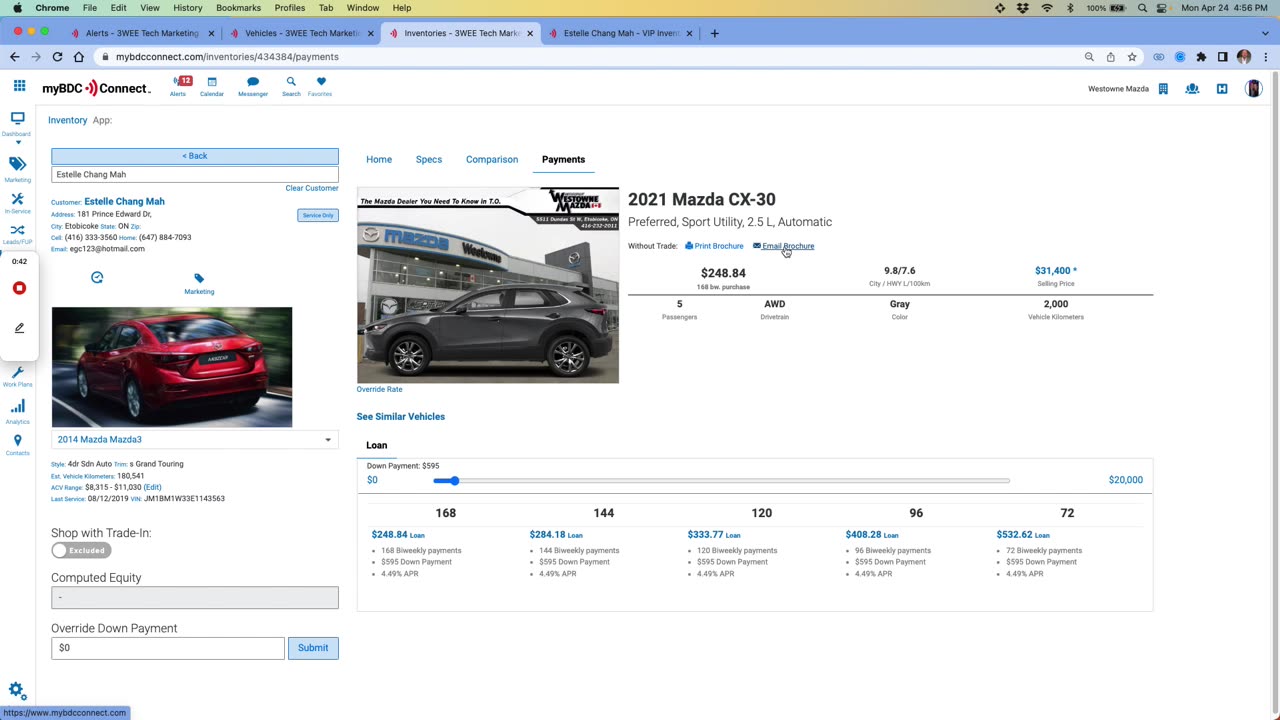Click customer history clock icon
The width and height of the screenshot is (1280, 720).
97,277
